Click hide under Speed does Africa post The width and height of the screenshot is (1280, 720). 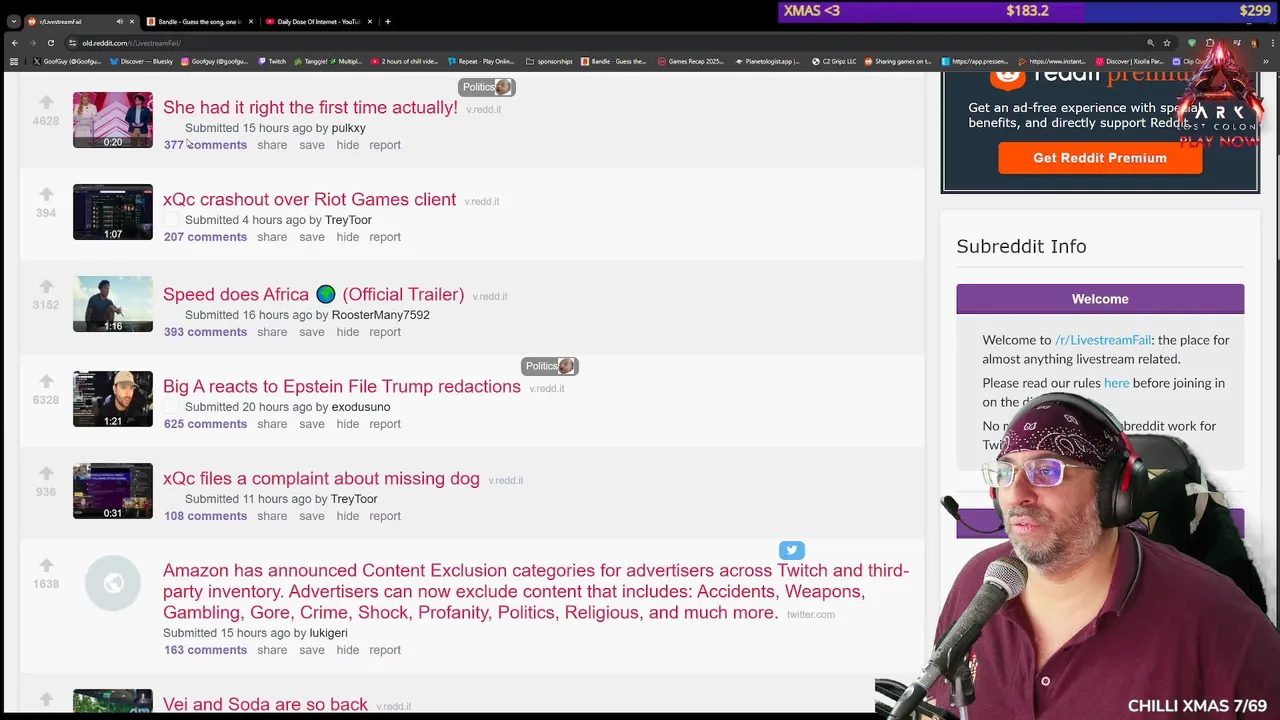pyautogui.click(x=348, y=332)
